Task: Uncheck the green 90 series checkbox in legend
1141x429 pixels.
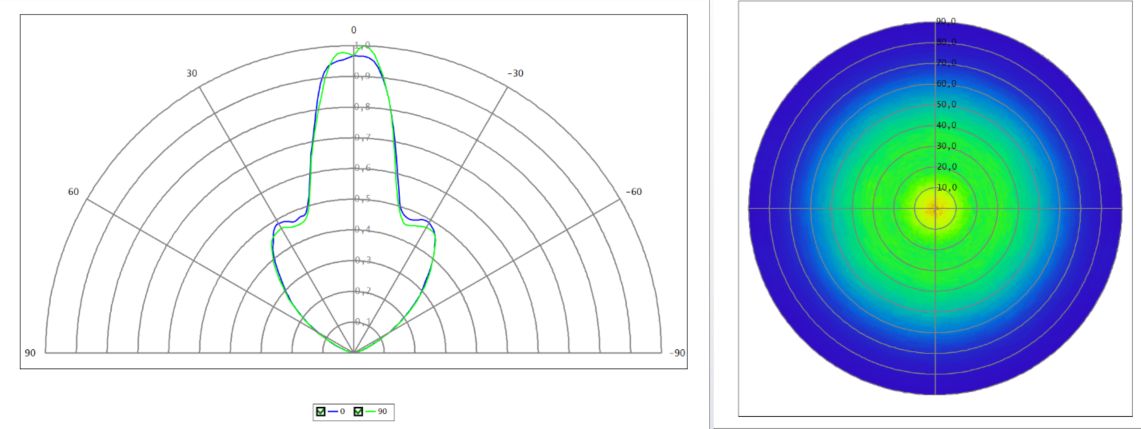Action: (x=359, y=412)
